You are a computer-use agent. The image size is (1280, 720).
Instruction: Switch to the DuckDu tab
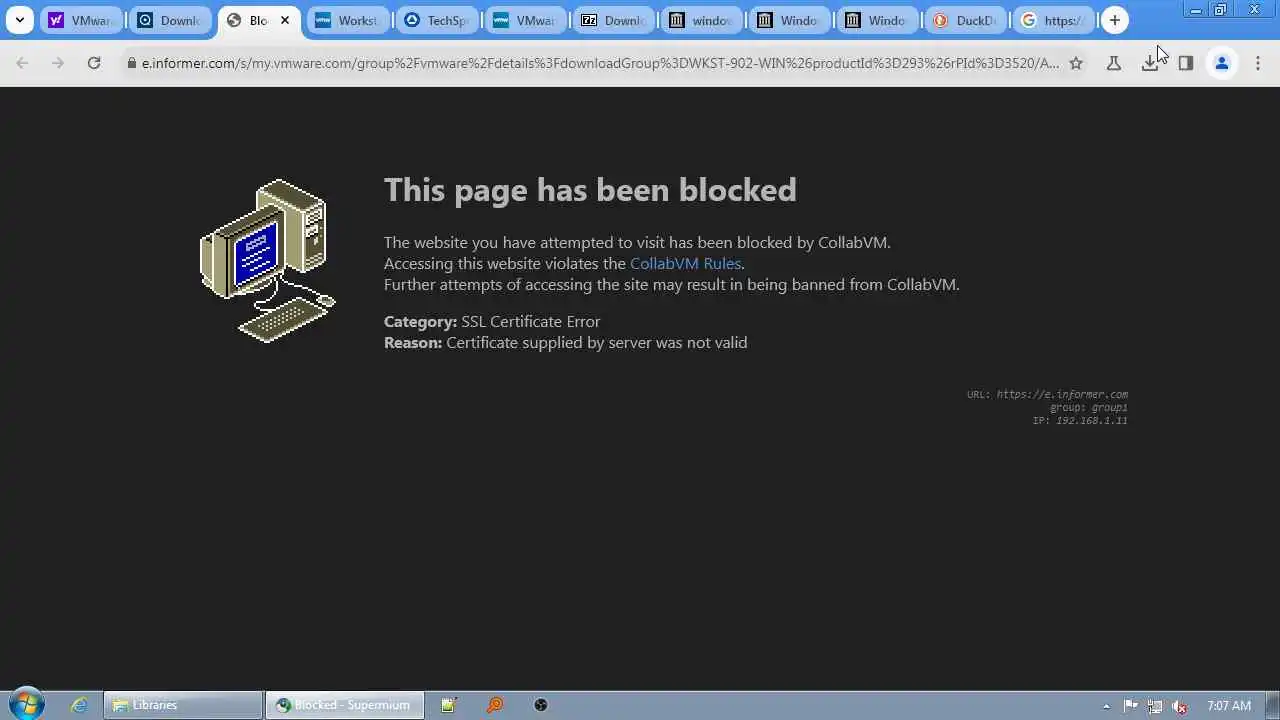(964, 20)
